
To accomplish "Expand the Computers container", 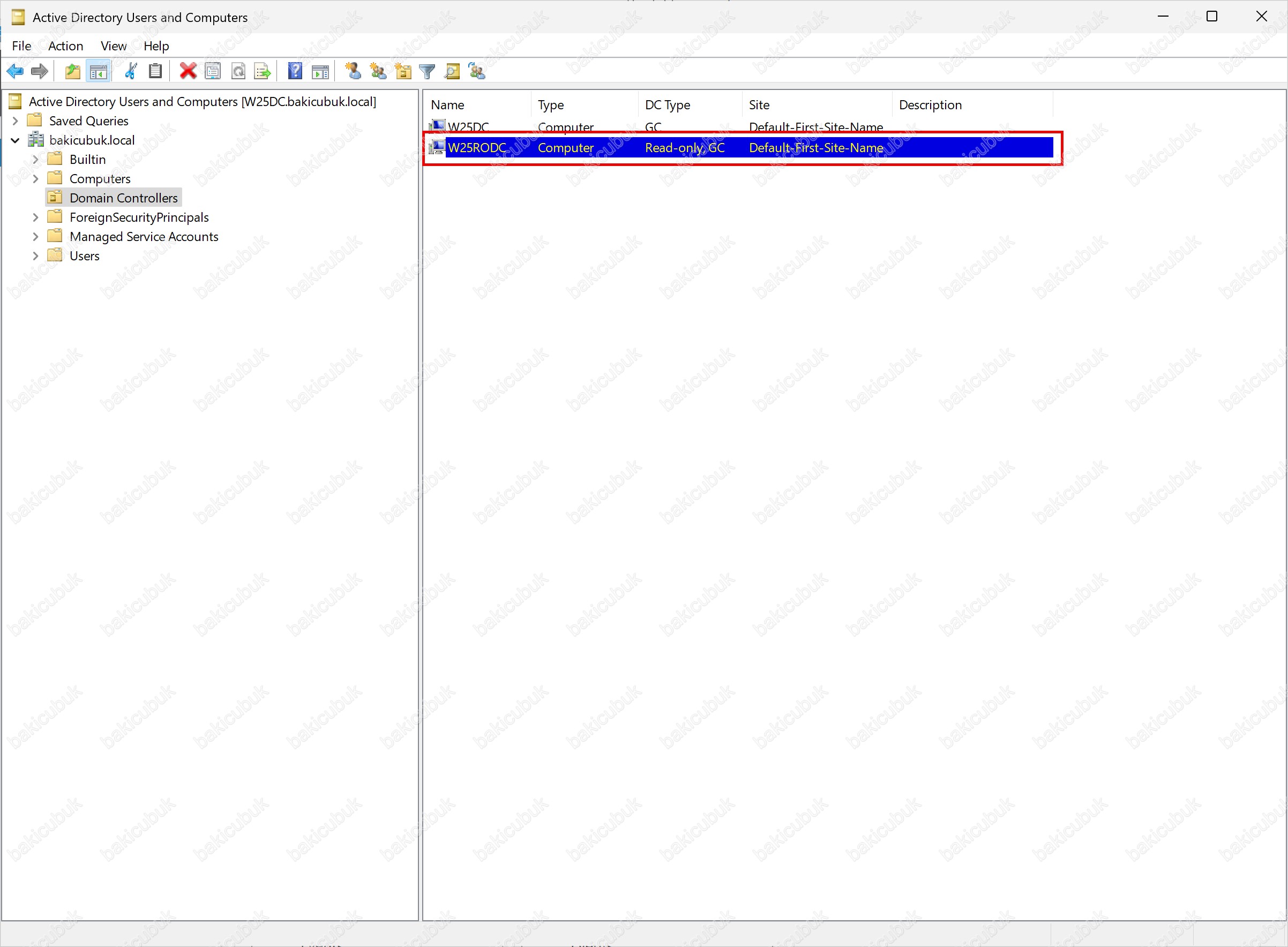I will [x=35, y=179].
